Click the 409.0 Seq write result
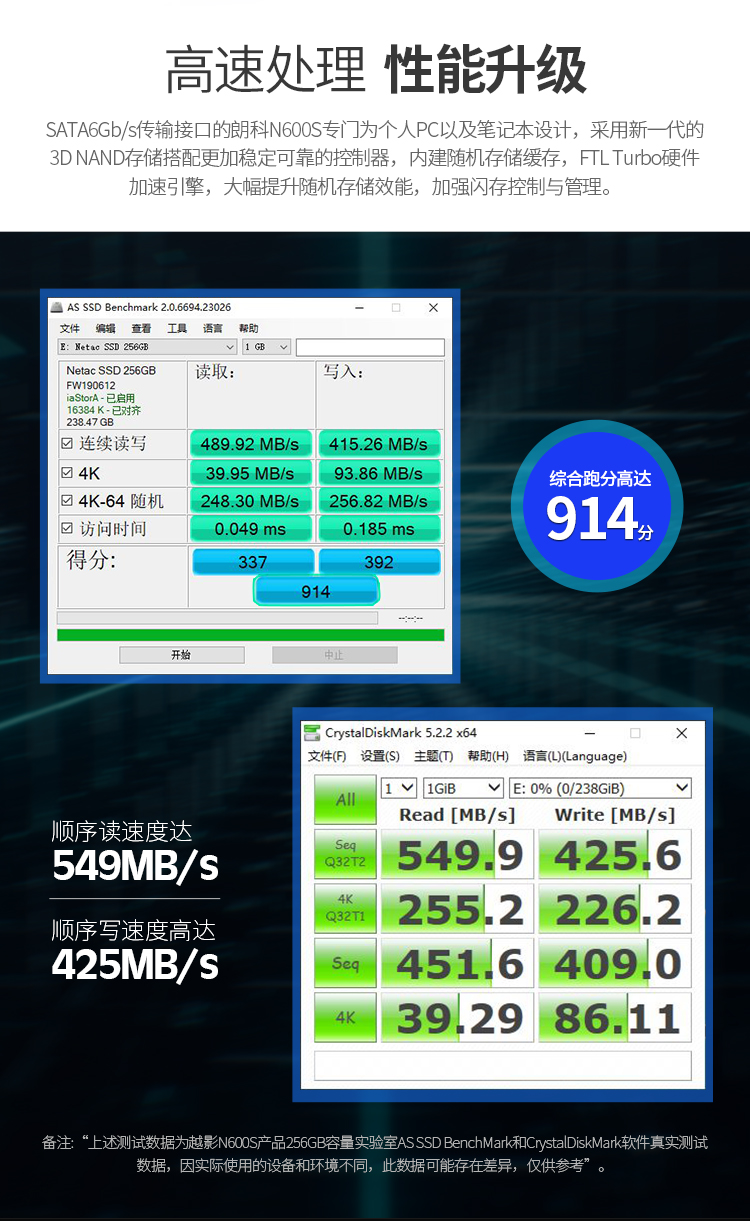750x1221 pixels. (x=615, y=963)
